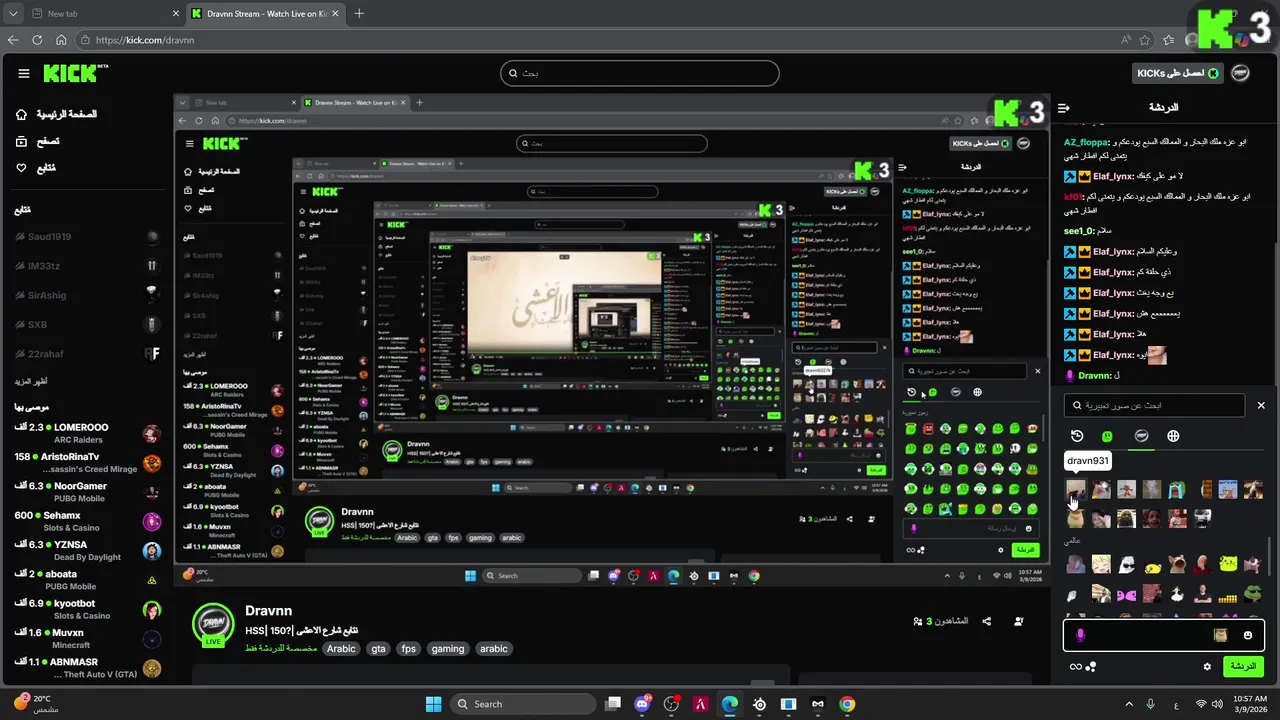Switch to recent emotes tab

1077,436
